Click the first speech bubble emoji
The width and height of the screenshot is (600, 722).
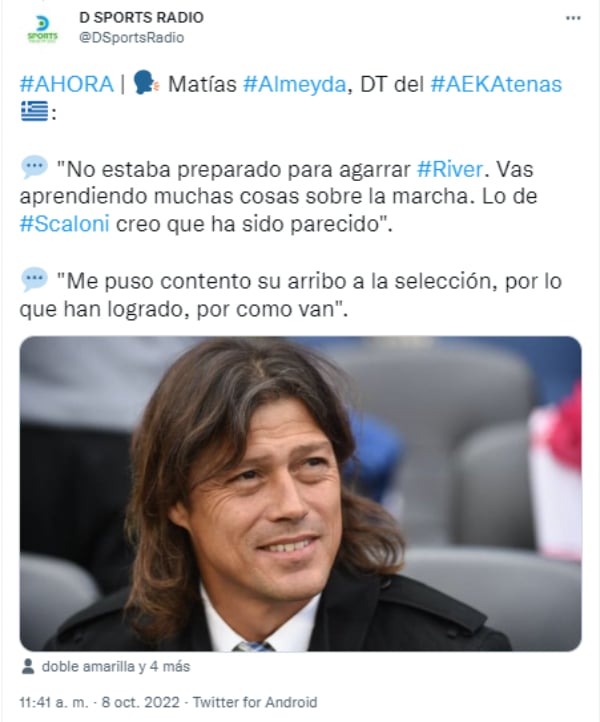35,167
